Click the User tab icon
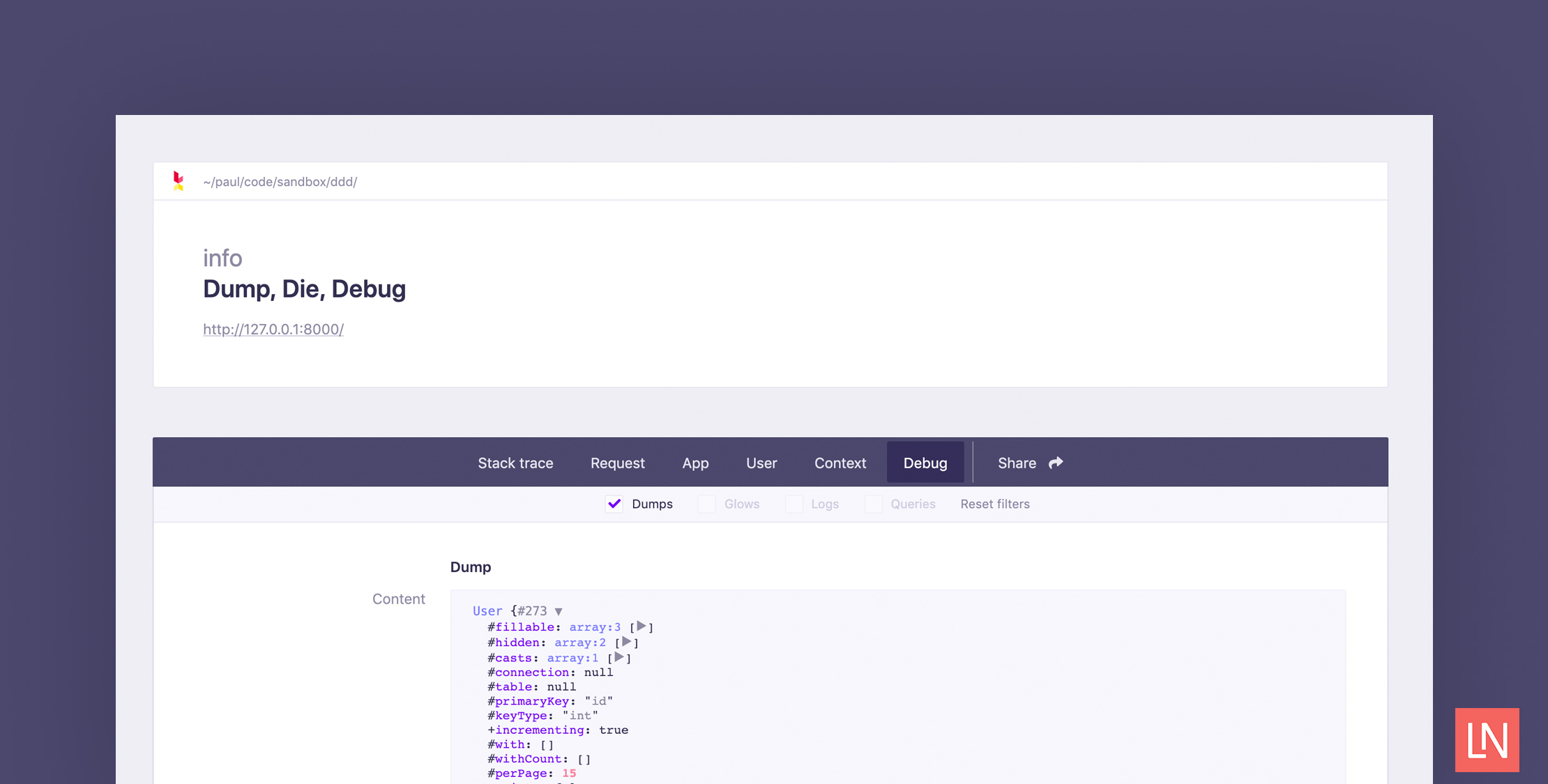The height and width of the screenshot is (784, 1548). 761,462
